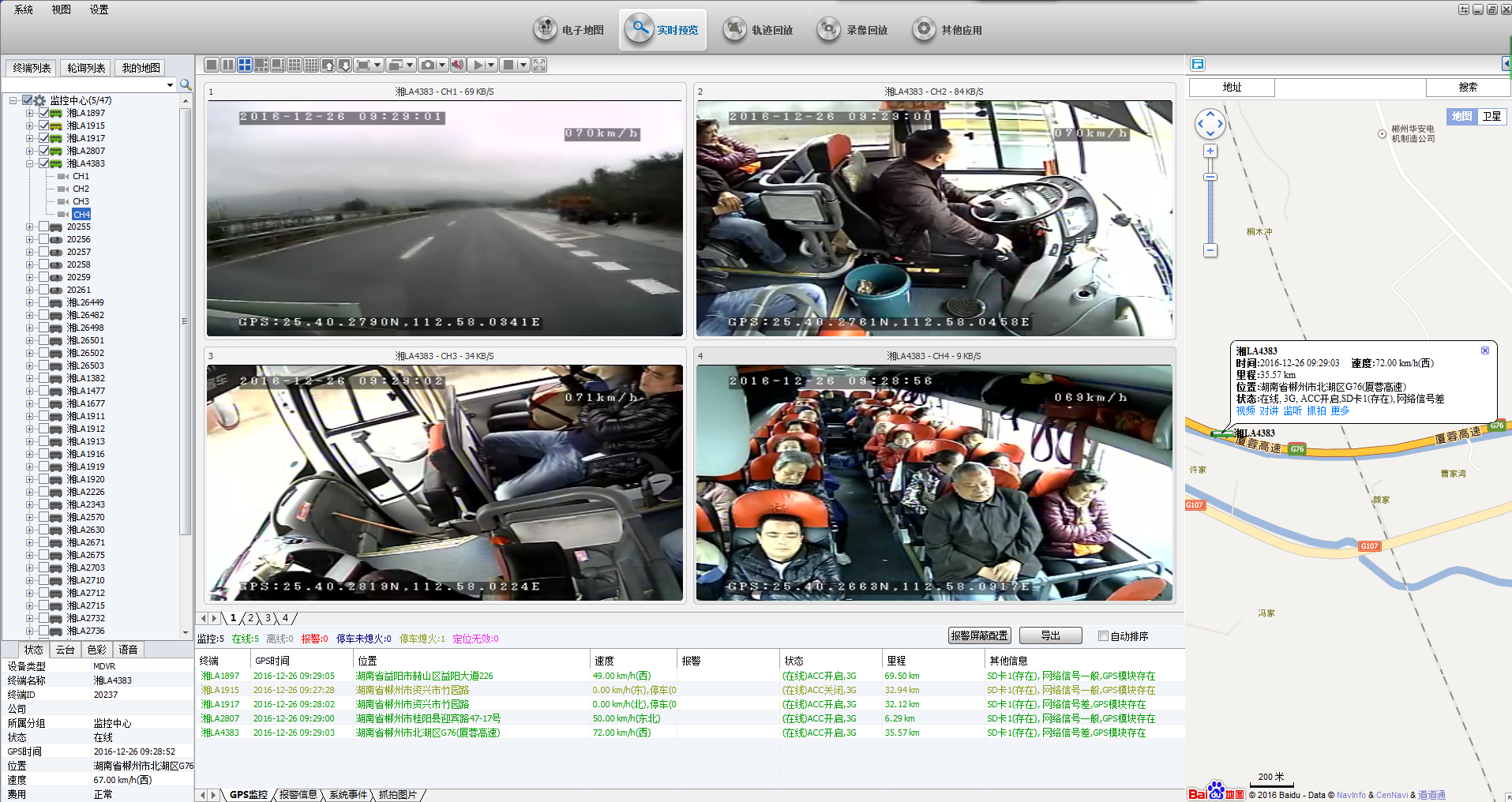Toggle fullscreen with the expand arrows icon

[539, 65]
